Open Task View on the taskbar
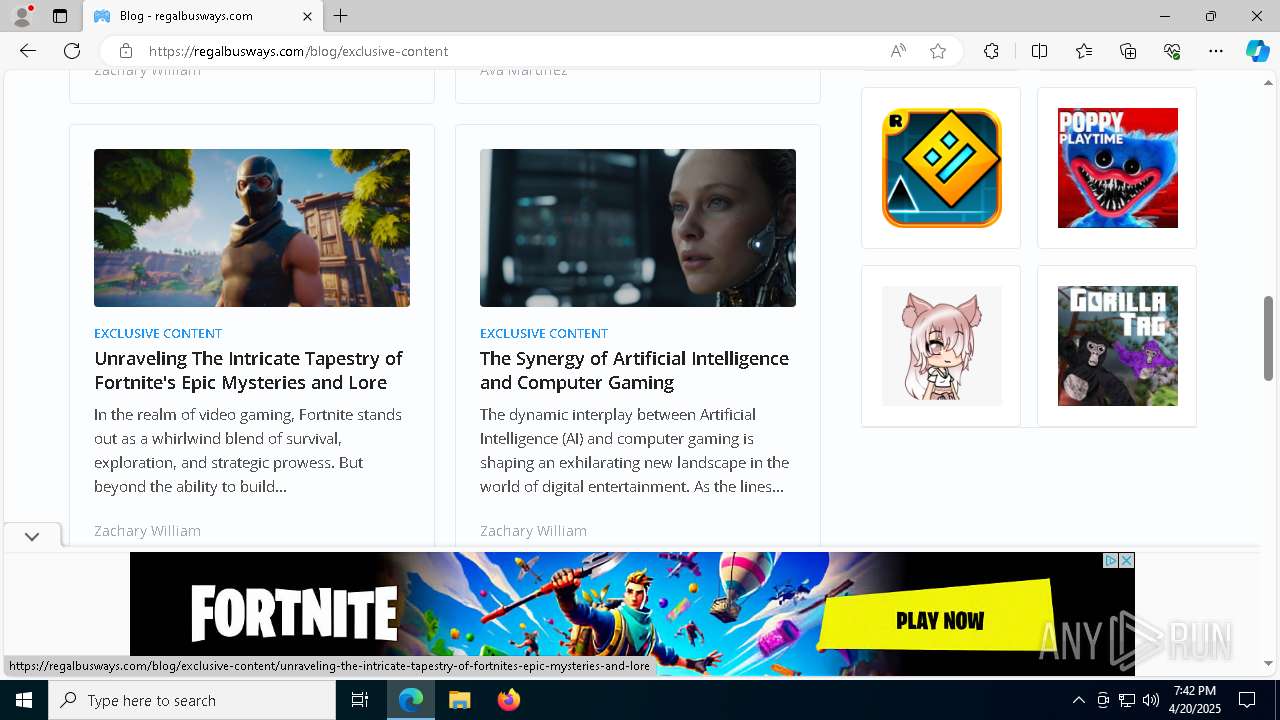Image resolution: width=1280 pixels, height=720 pixels. click(x=360, y=700)
